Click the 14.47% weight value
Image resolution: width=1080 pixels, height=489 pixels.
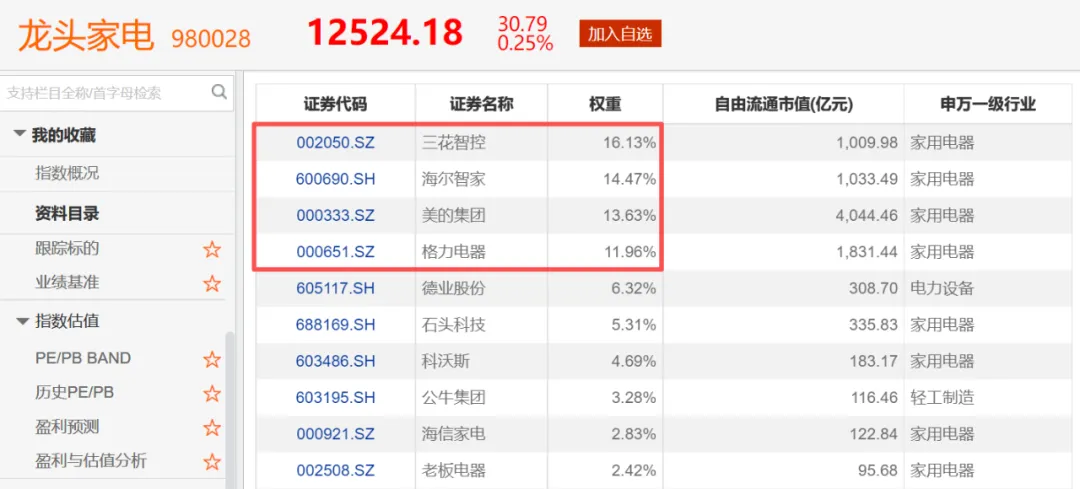(630, 179)
